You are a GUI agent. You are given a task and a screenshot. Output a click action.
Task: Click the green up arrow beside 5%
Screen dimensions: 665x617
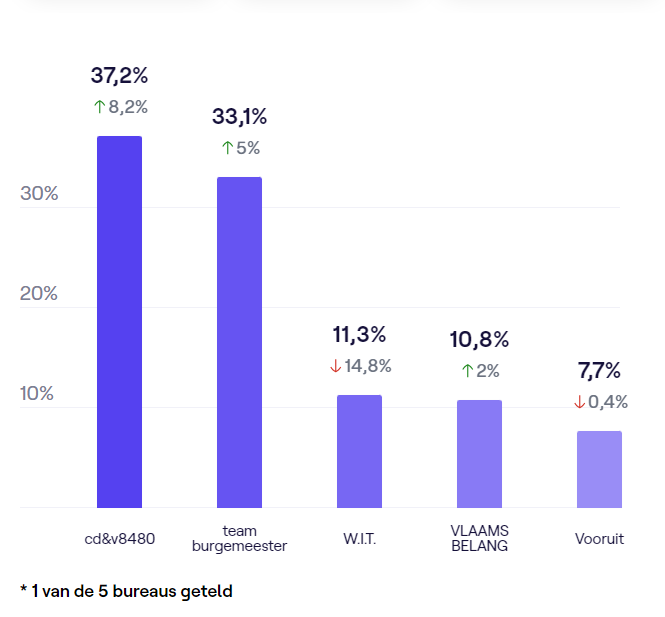(x=227, y=148)
